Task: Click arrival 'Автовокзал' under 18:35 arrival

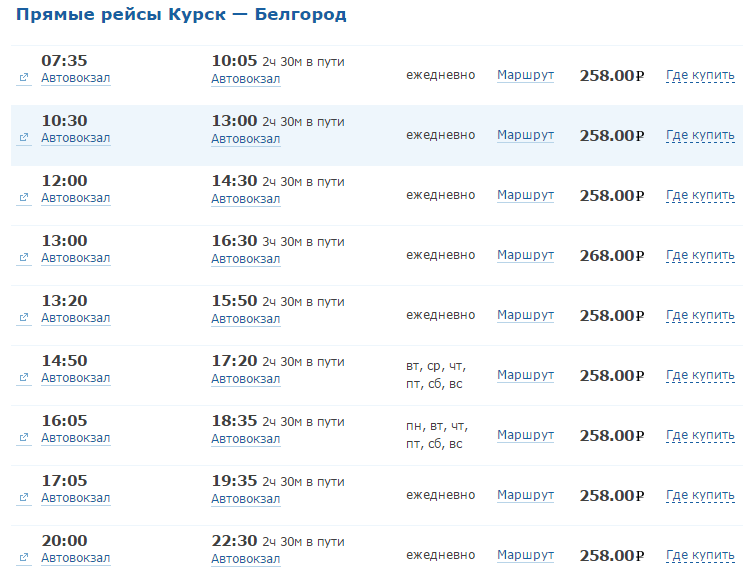Action: [x=245, y=438]
